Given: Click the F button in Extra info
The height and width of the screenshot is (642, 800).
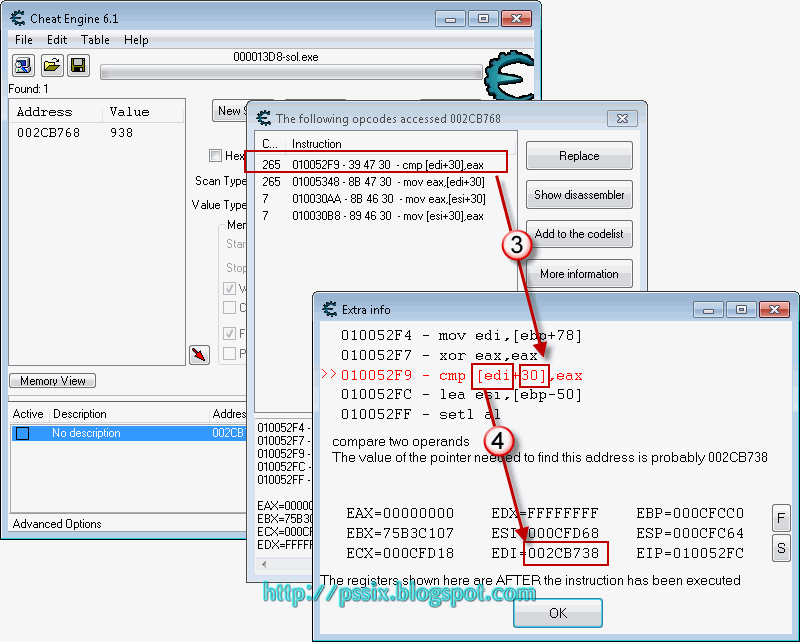Looking at the screenshot, I should pyautogui.click(x=781, y=518).
